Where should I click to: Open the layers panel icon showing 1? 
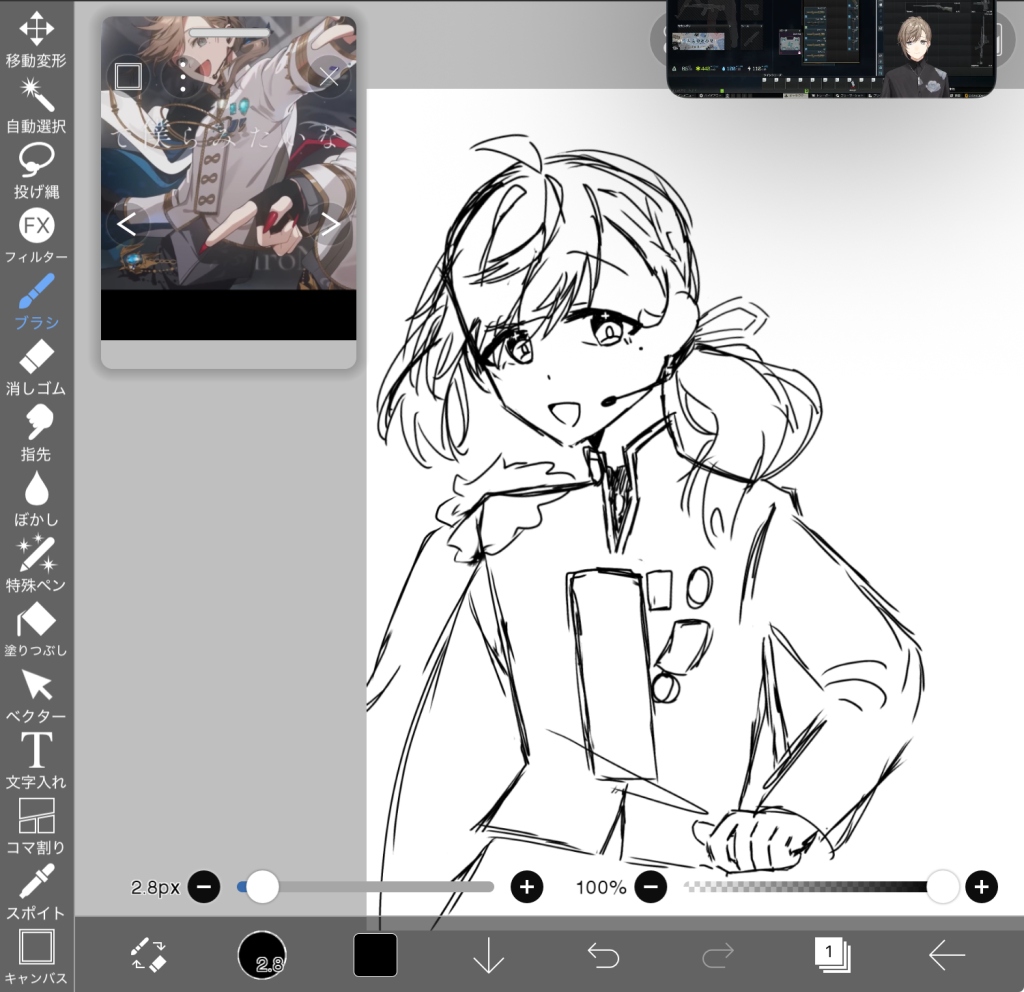[832, 955]
